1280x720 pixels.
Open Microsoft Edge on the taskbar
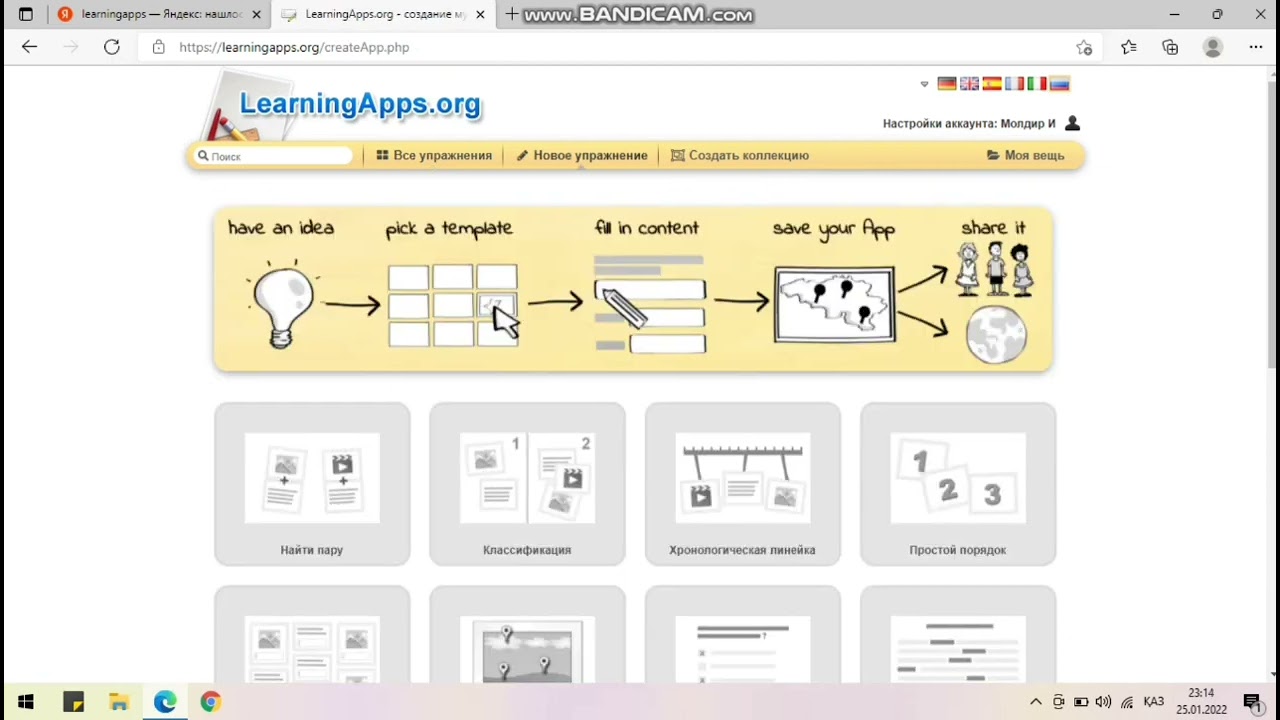[x=165, y=702]
